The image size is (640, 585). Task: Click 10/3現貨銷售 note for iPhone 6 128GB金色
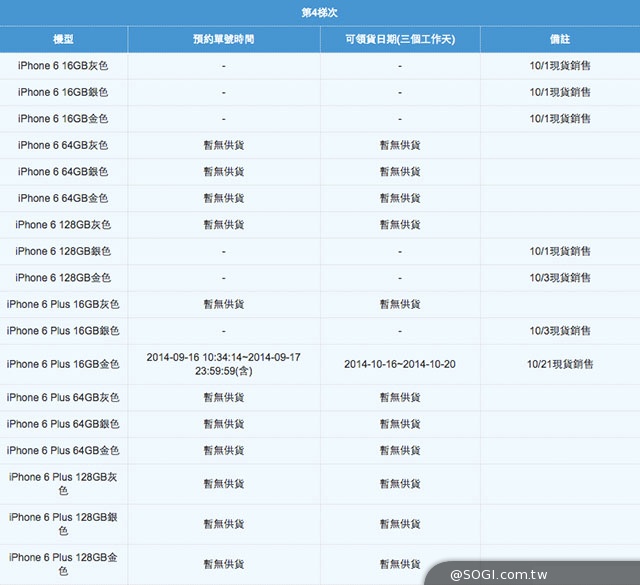tap(560, 278)
